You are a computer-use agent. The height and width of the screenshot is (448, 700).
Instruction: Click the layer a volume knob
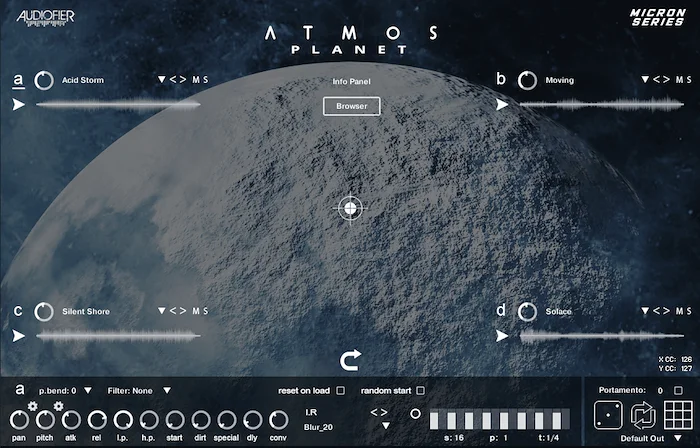coord(44,81)
